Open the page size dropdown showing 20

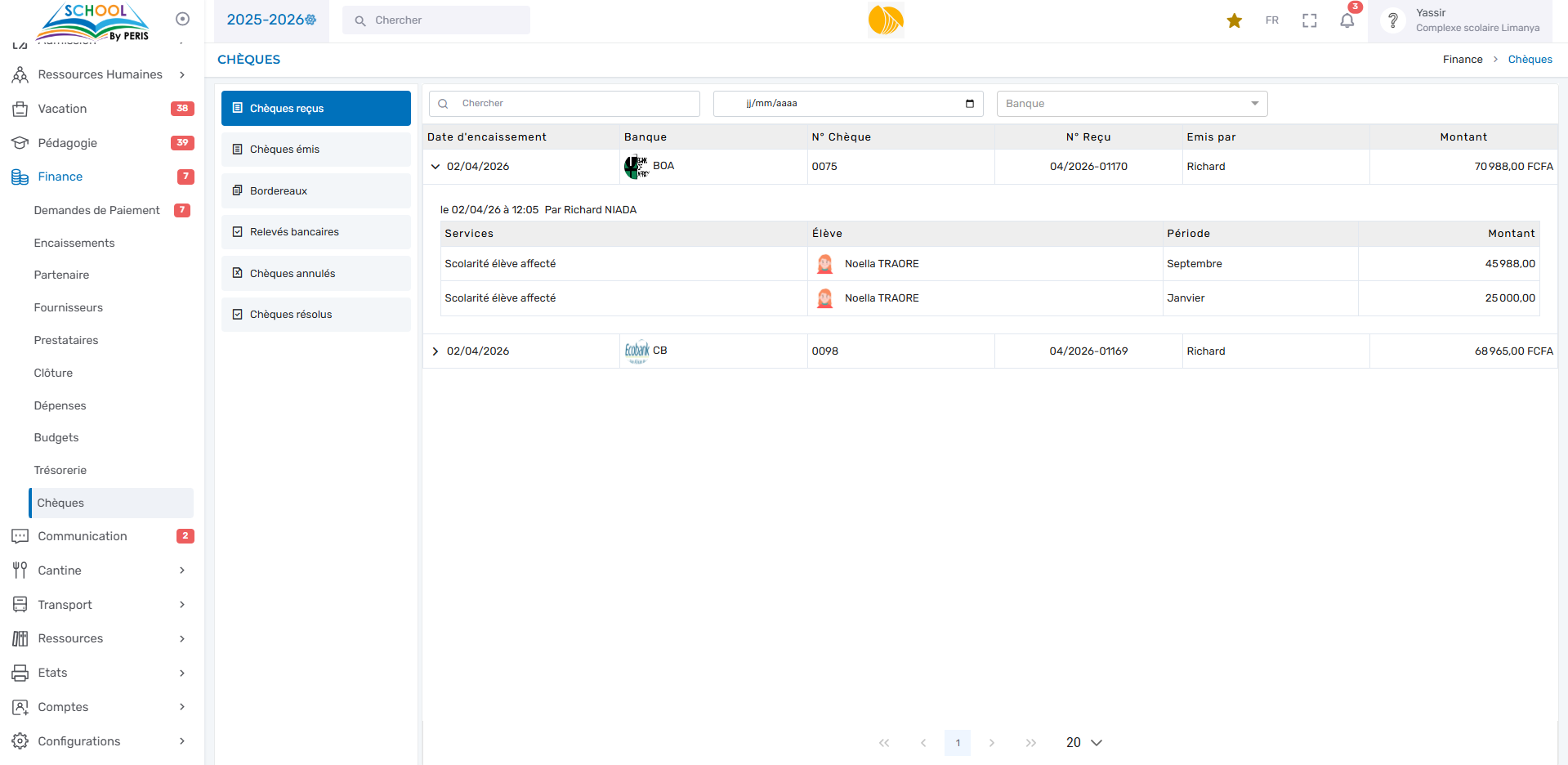pyautogui.click(x=1083, y=742)
